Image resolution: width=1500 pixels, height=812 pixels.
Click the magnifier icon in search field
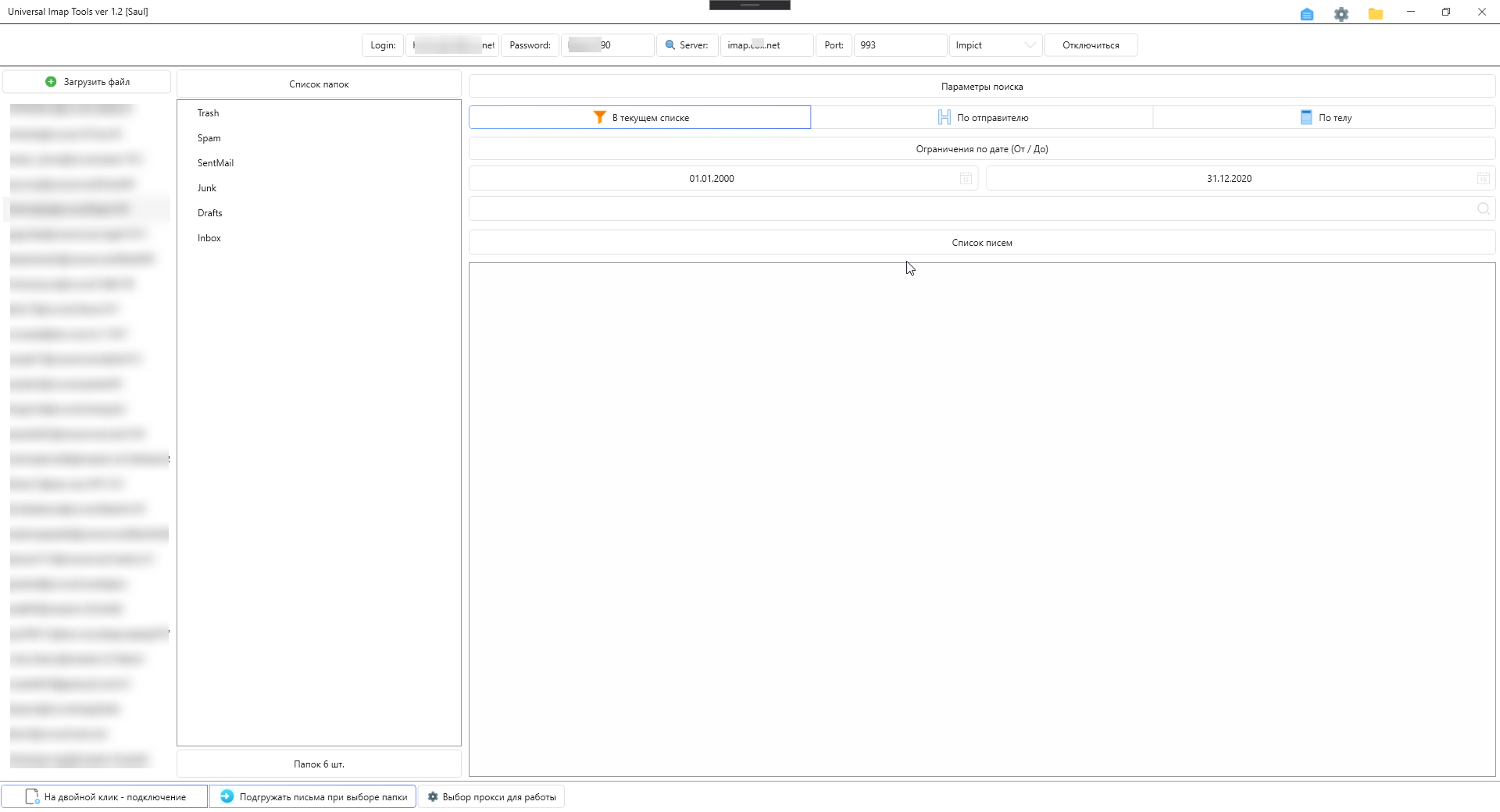pos(1483,208)
